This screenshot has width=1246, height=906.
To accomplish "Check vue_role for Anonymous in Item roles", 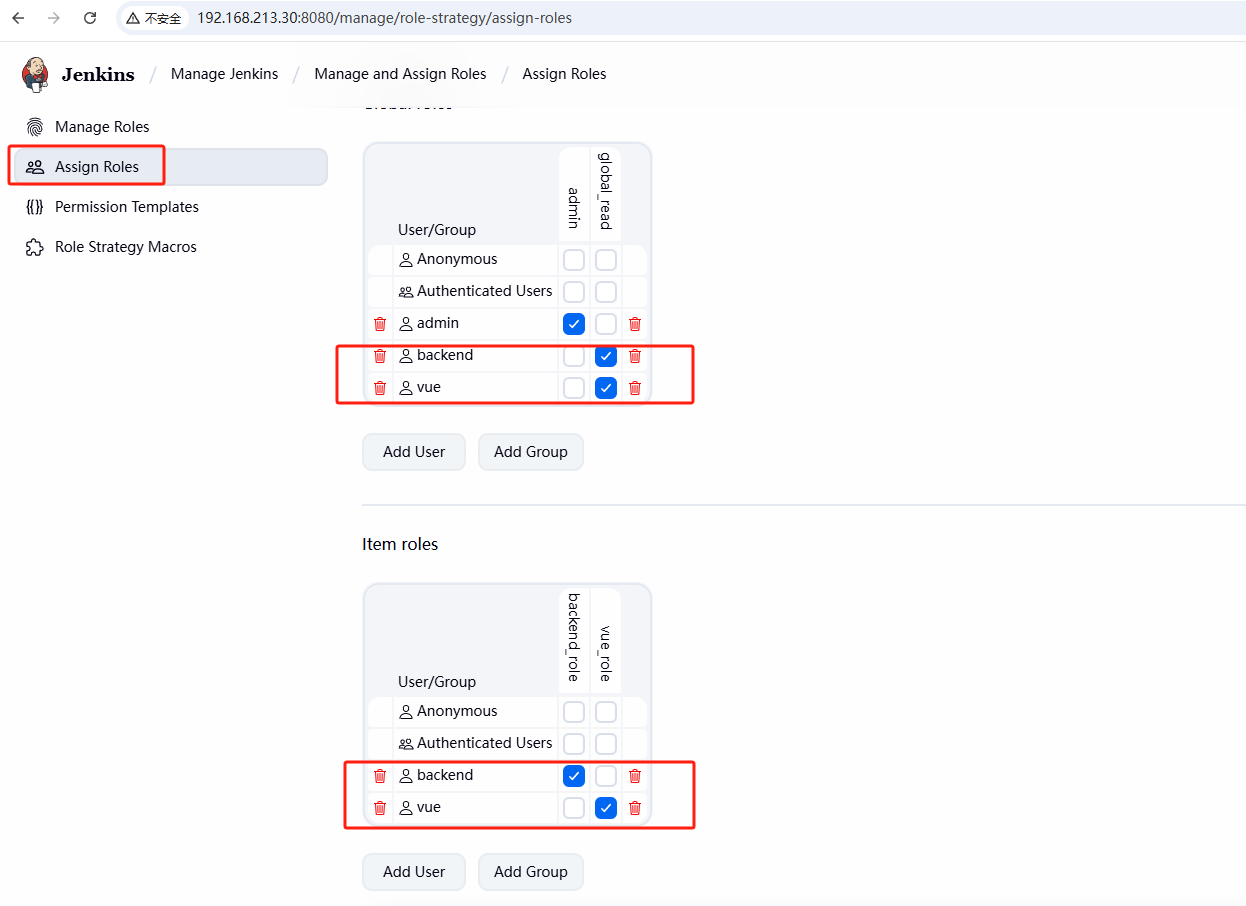I will click(606, 712).
